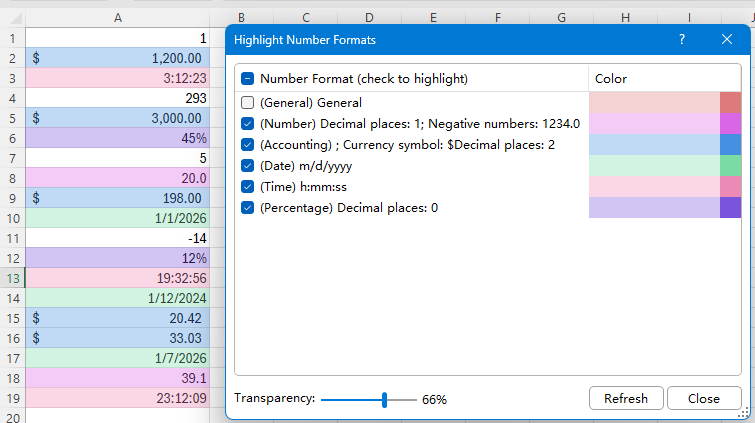
Task: Select row 20 header
Action: (x=13, y=417)
